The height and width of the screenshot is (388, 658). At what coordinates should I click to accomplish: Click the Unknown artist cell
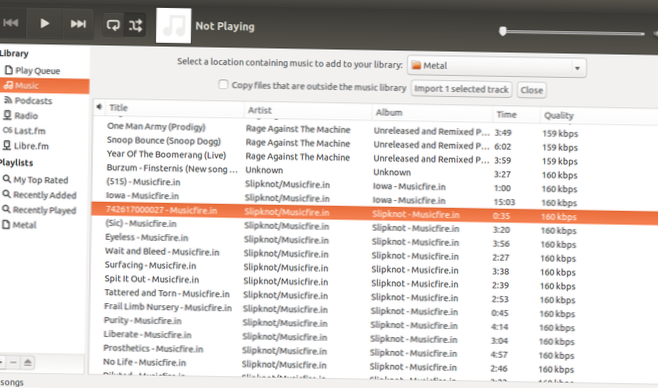pos(264,170)
